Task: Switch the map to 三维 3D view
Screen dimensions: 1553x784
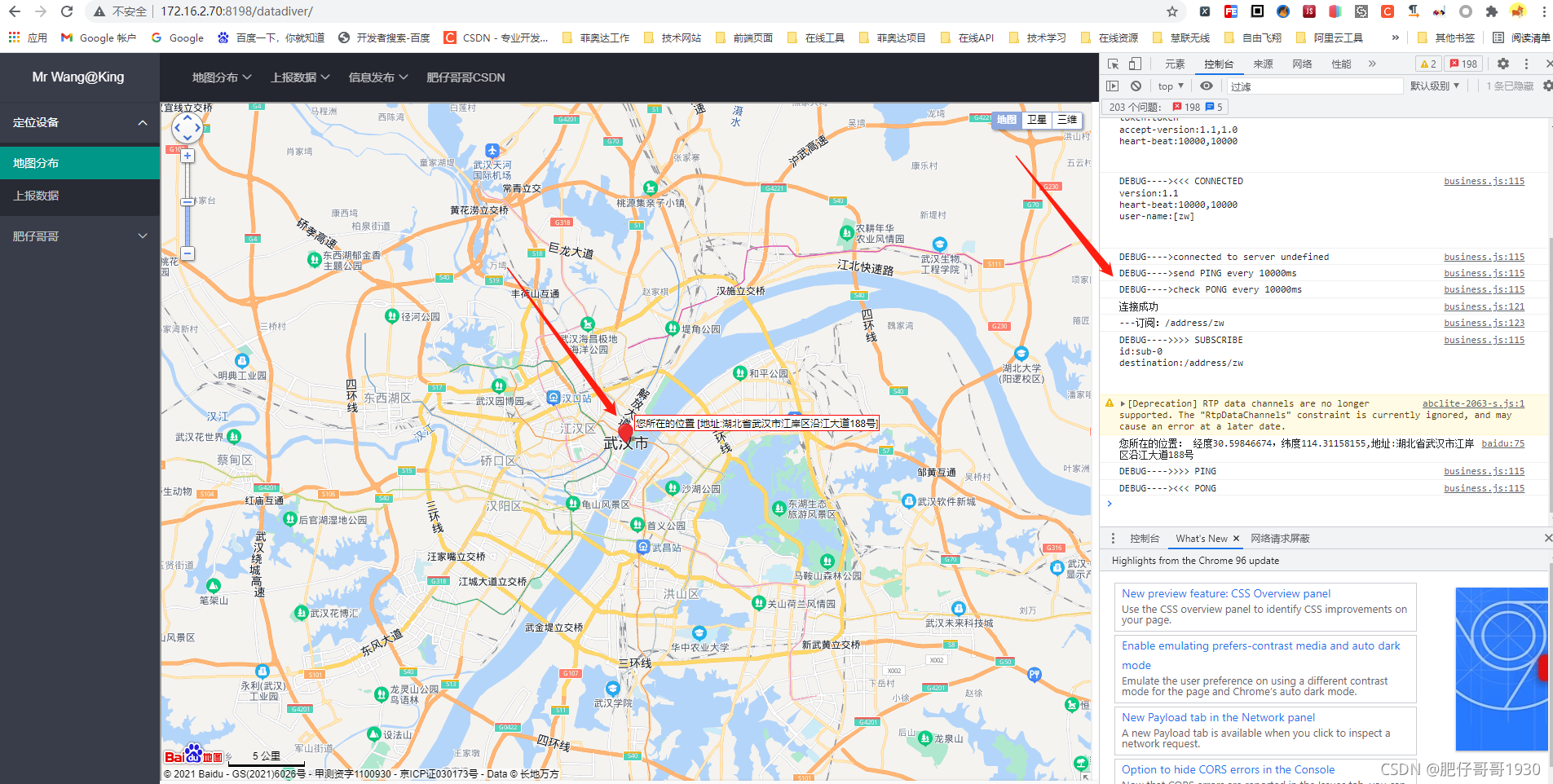Action: [x=1067, y=120]
